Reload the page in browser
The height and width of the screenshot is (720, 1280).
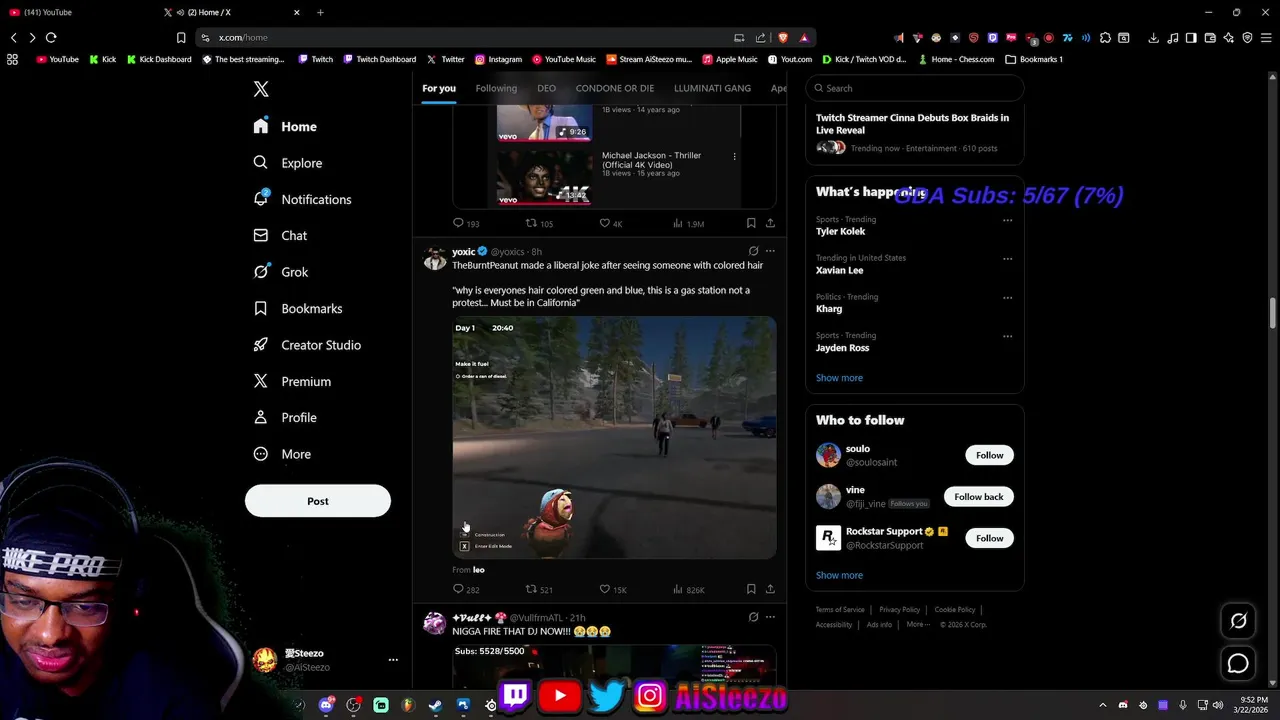click(51, 37)
